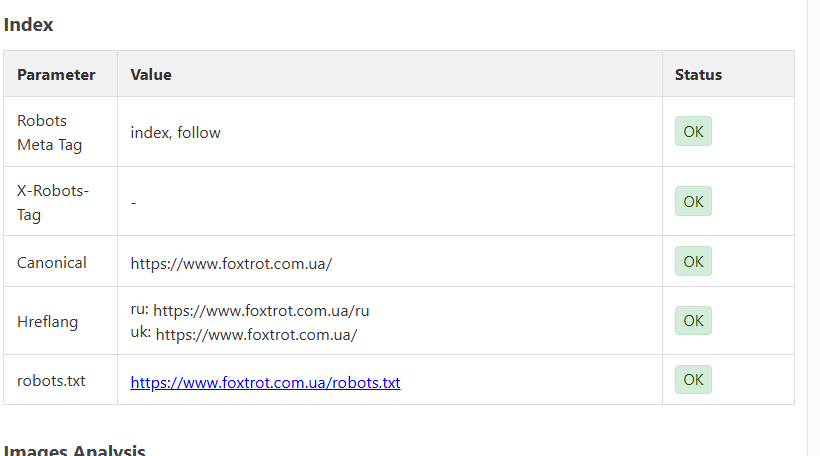Click the vertical scrollbar track on right
Viewport: 820px width, 456px height.
[814, 228]
